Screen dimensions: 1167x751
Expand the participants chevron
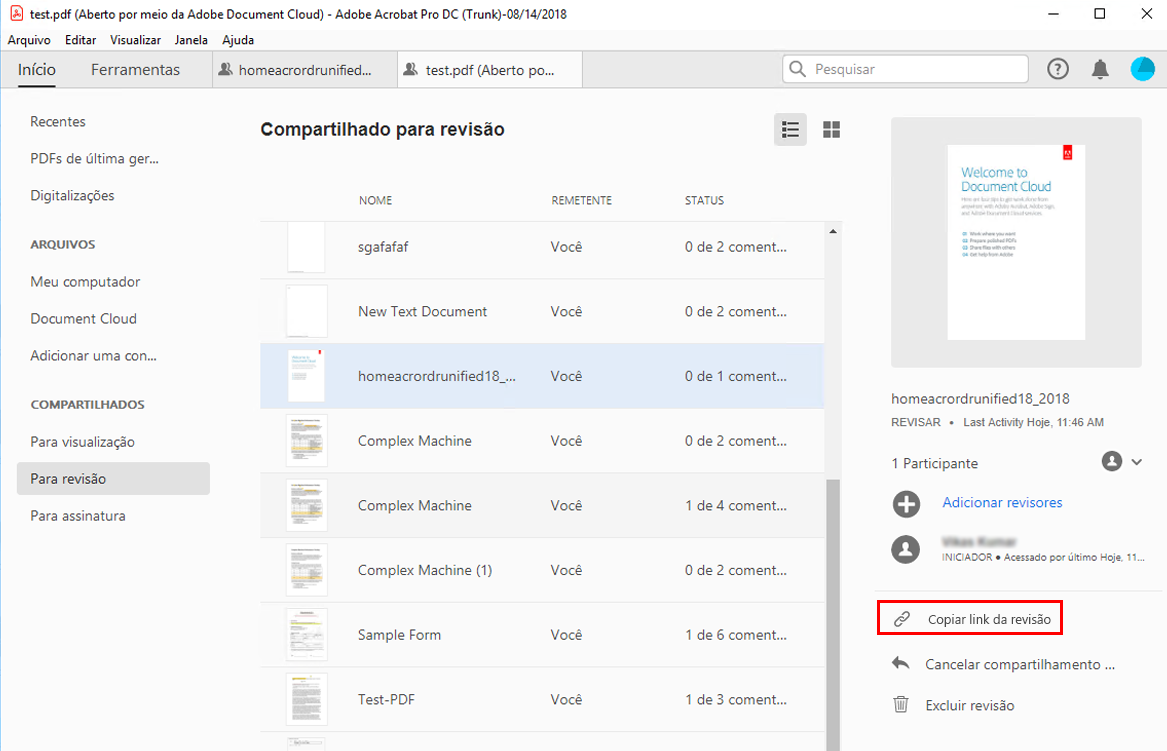tap(1136, 461)
